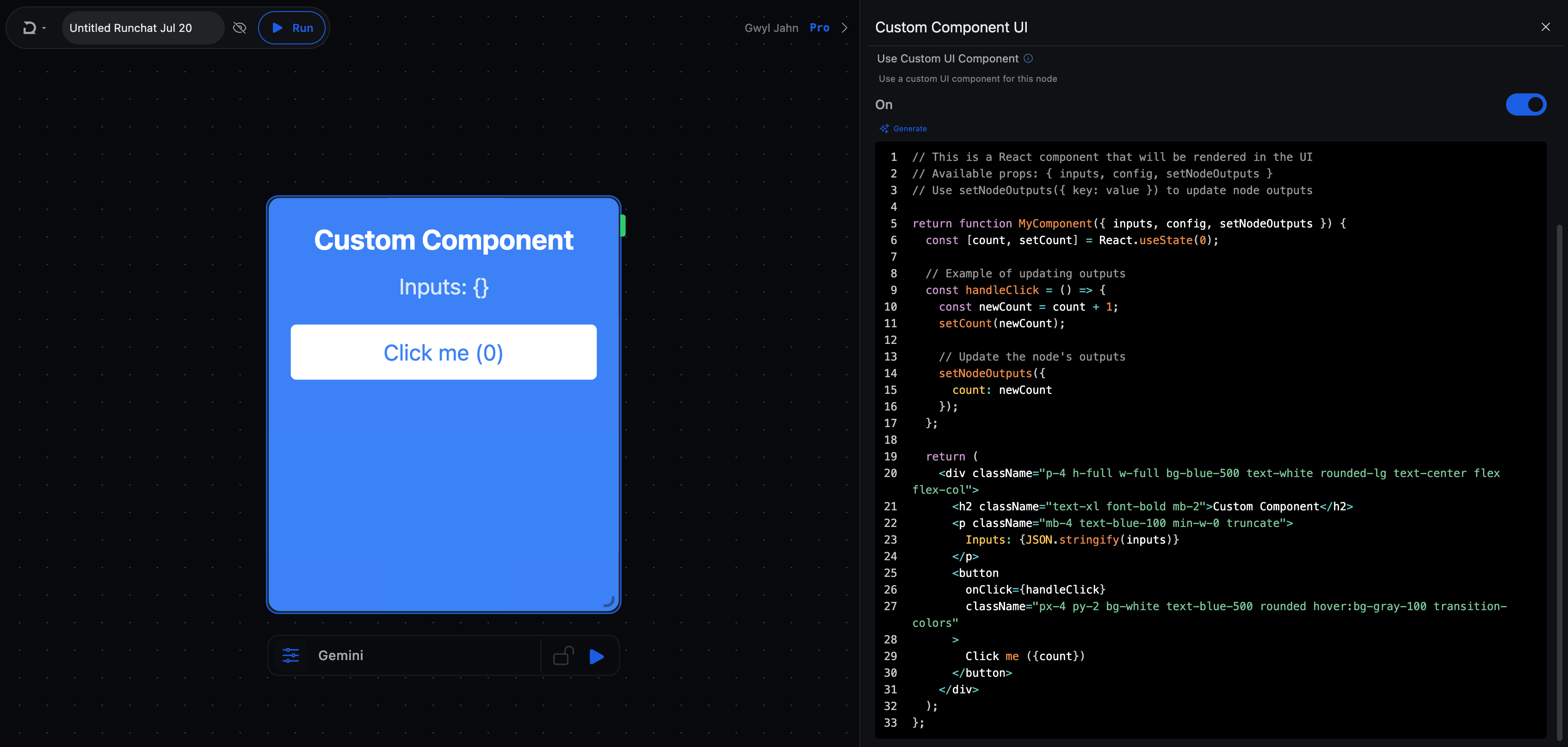Click the Runchat logo icon
Image resolution: width=1568 pixels, height=747 pixels.
tap(29, 28)
